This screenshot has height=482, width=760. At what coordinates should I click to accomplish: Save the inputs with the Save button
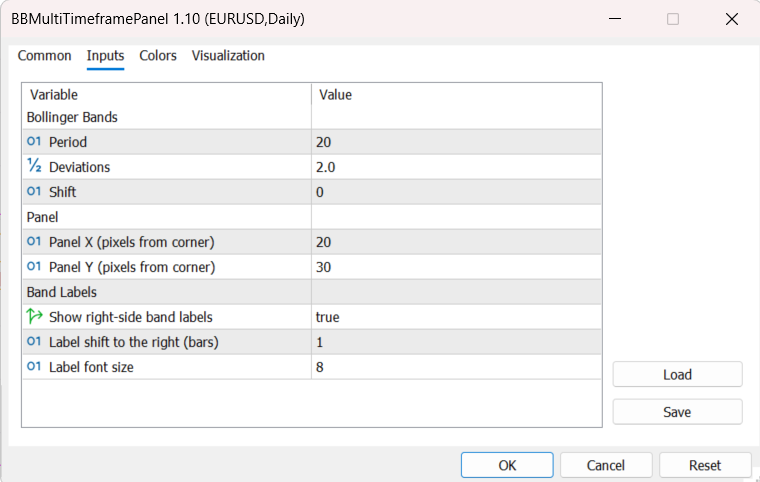pyautogui.click(x=677, y=412)
